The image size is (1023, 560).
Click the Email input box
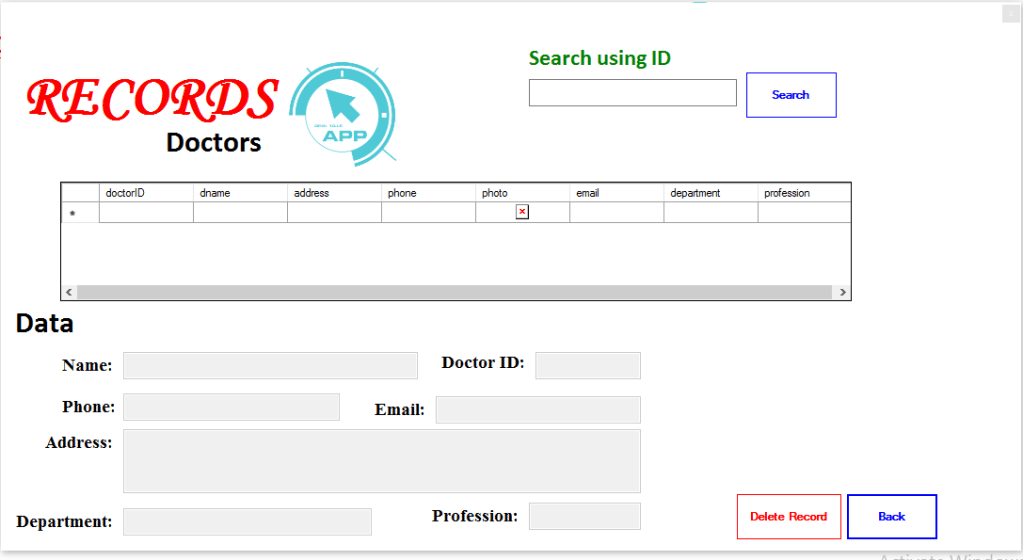(x=537, y=409)
